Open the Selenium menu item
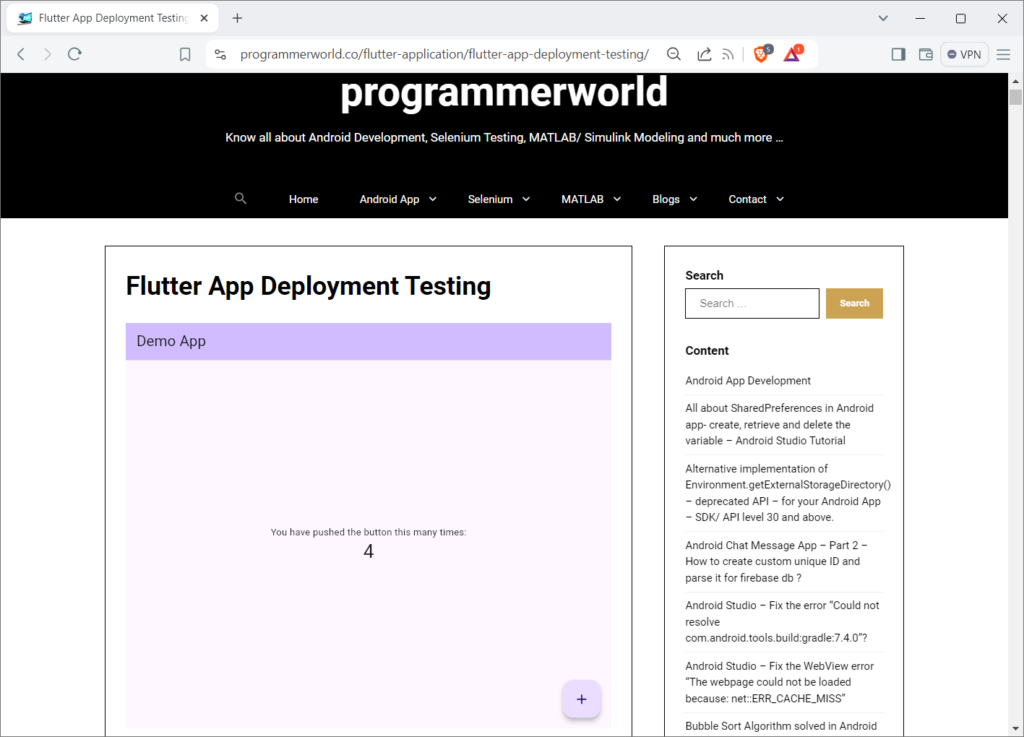1024x737 pixels. coord(490,199)
